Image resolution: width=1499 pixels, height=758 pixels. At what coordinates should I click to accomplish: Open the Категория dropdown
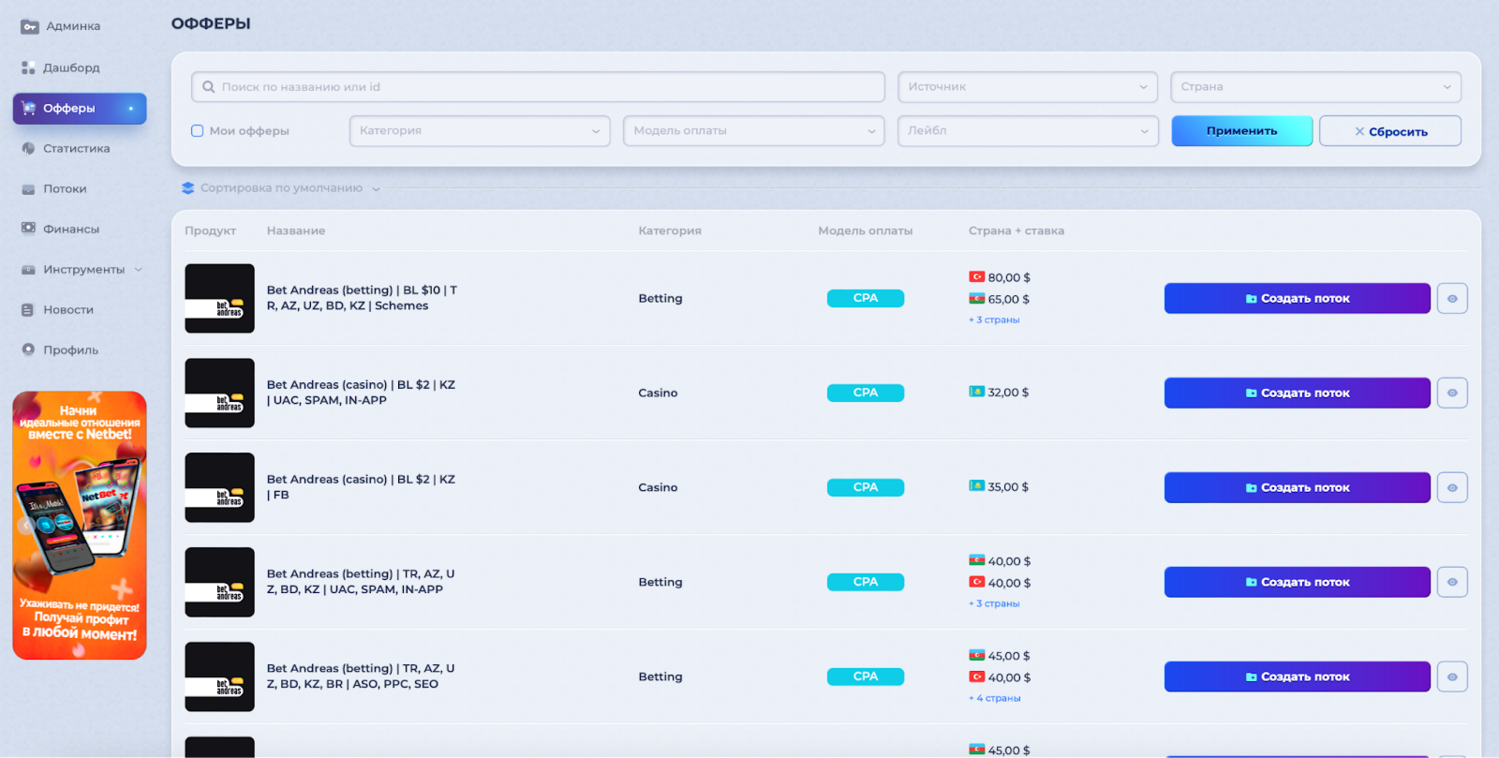tap(479, 131)
